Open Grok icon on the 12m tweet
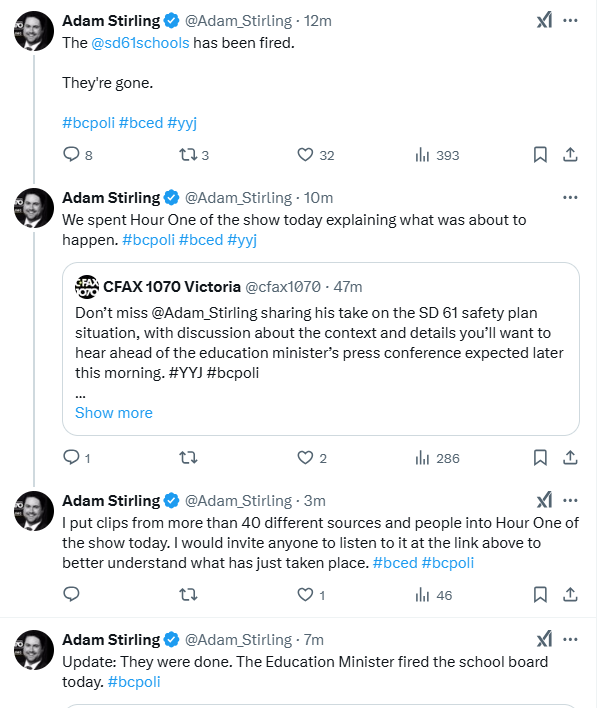 [x=544, y=20]
